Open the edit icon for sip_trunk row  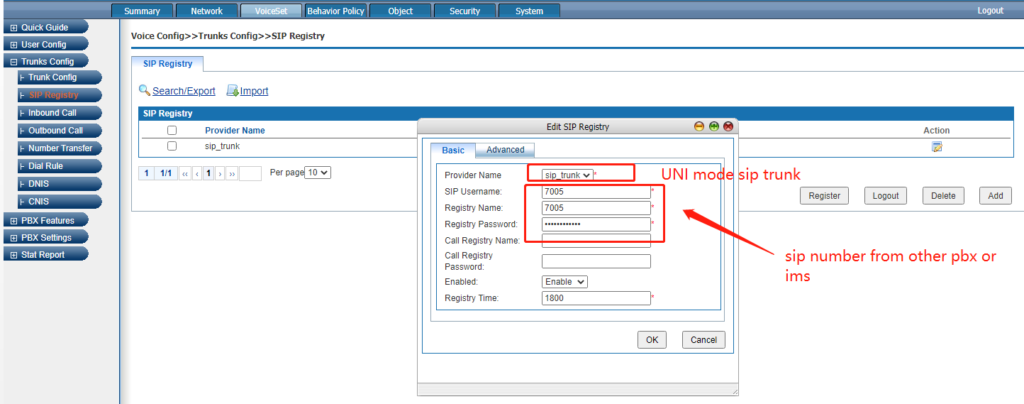(936, 147)
